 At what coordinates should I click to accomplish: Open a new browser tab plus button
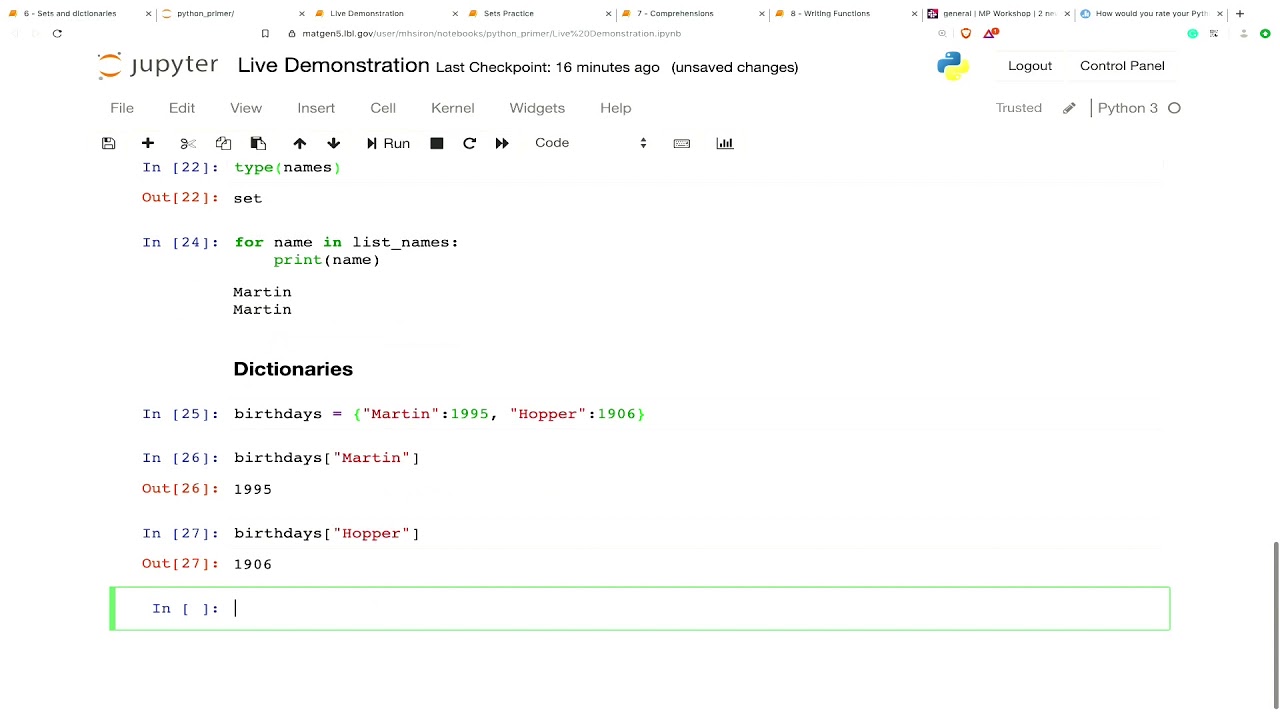point(1240,14)
